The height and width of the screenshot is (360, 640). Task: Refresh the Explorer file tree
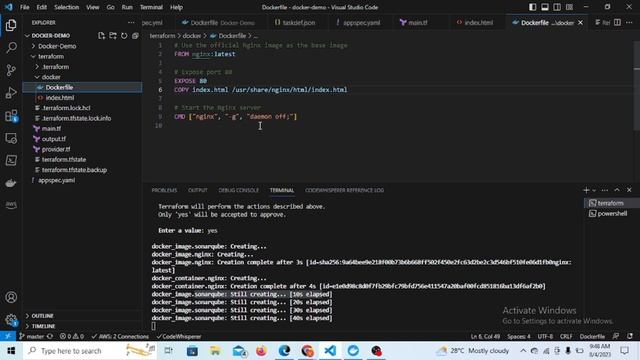point(124,36)
